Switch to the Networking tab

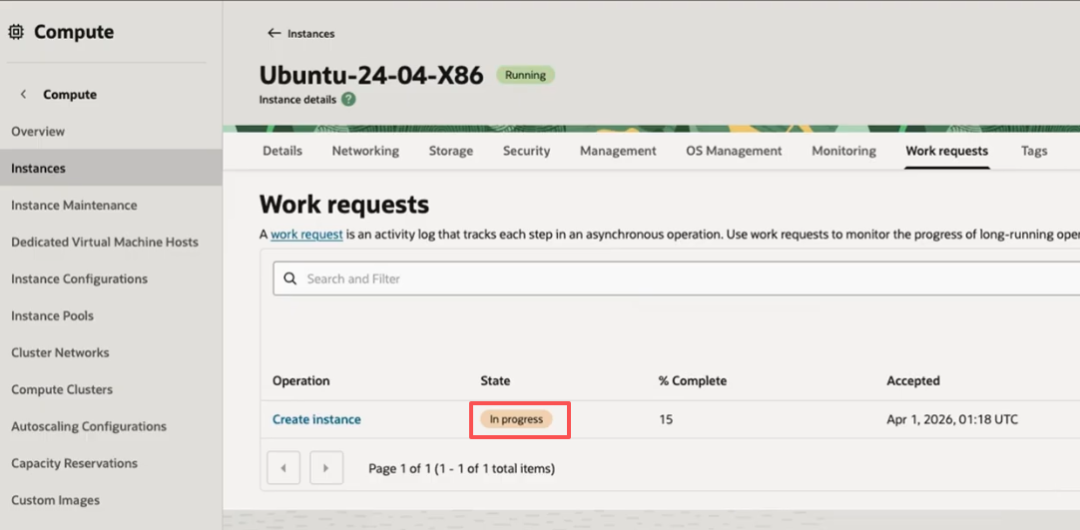pyautogui.click(x=366, y=151)
